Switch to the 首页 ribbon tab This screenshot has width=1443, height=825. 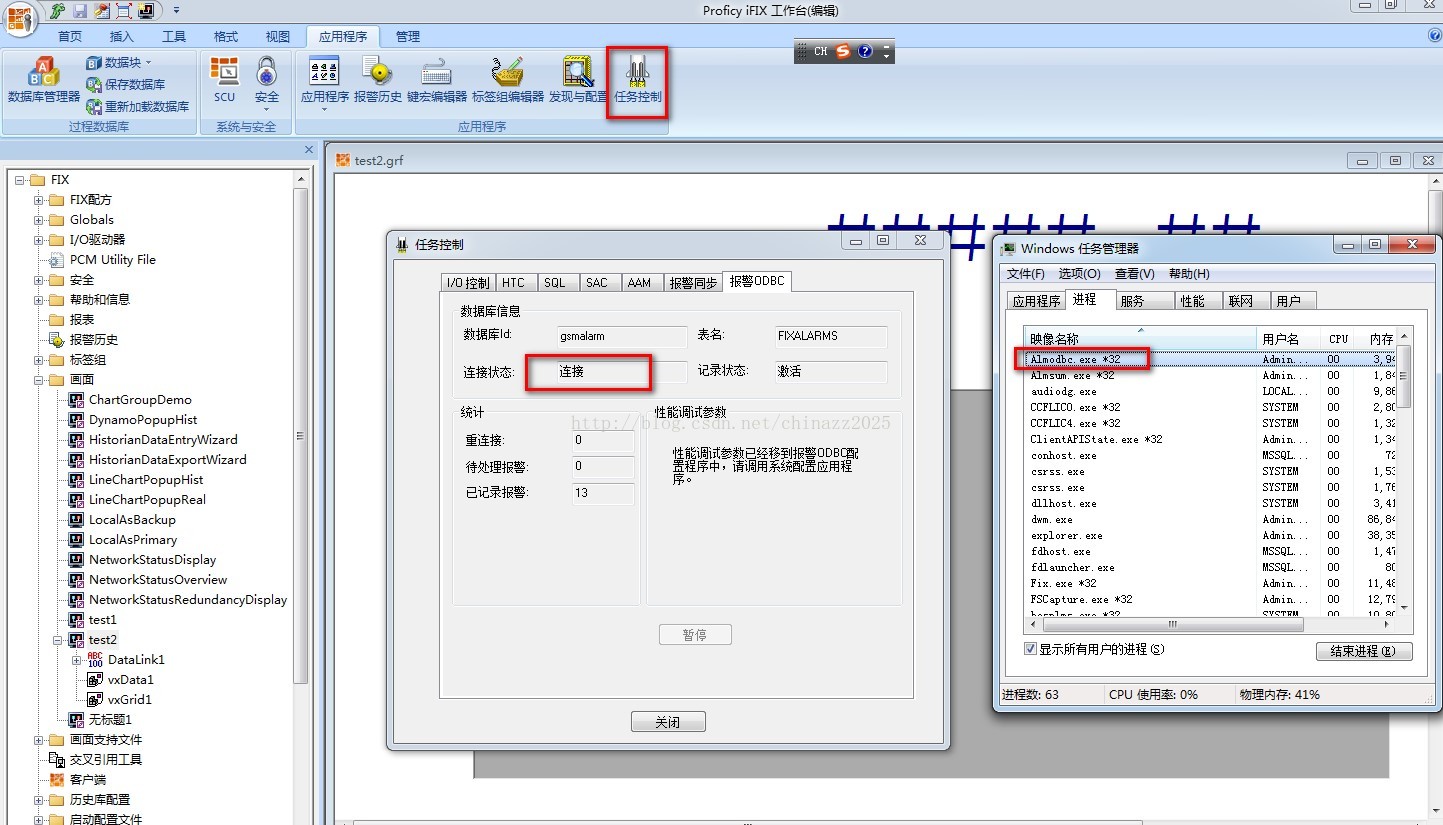70,36
